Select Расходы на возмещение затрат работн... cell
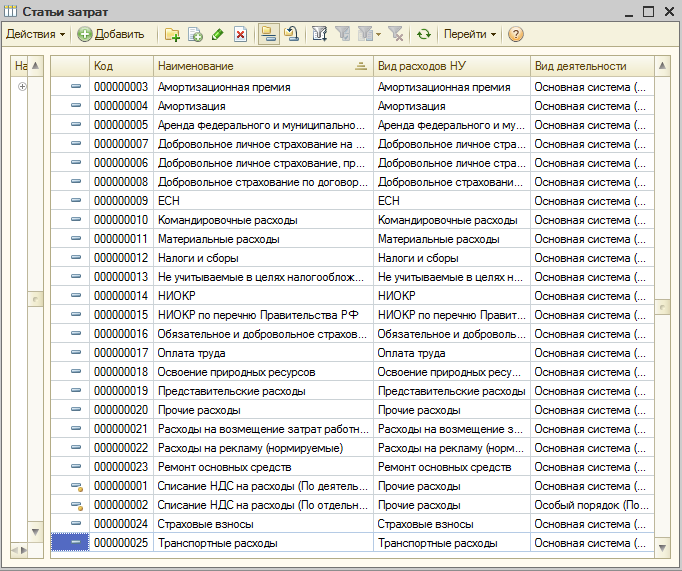Screen dimensions: 682x571 263,429
